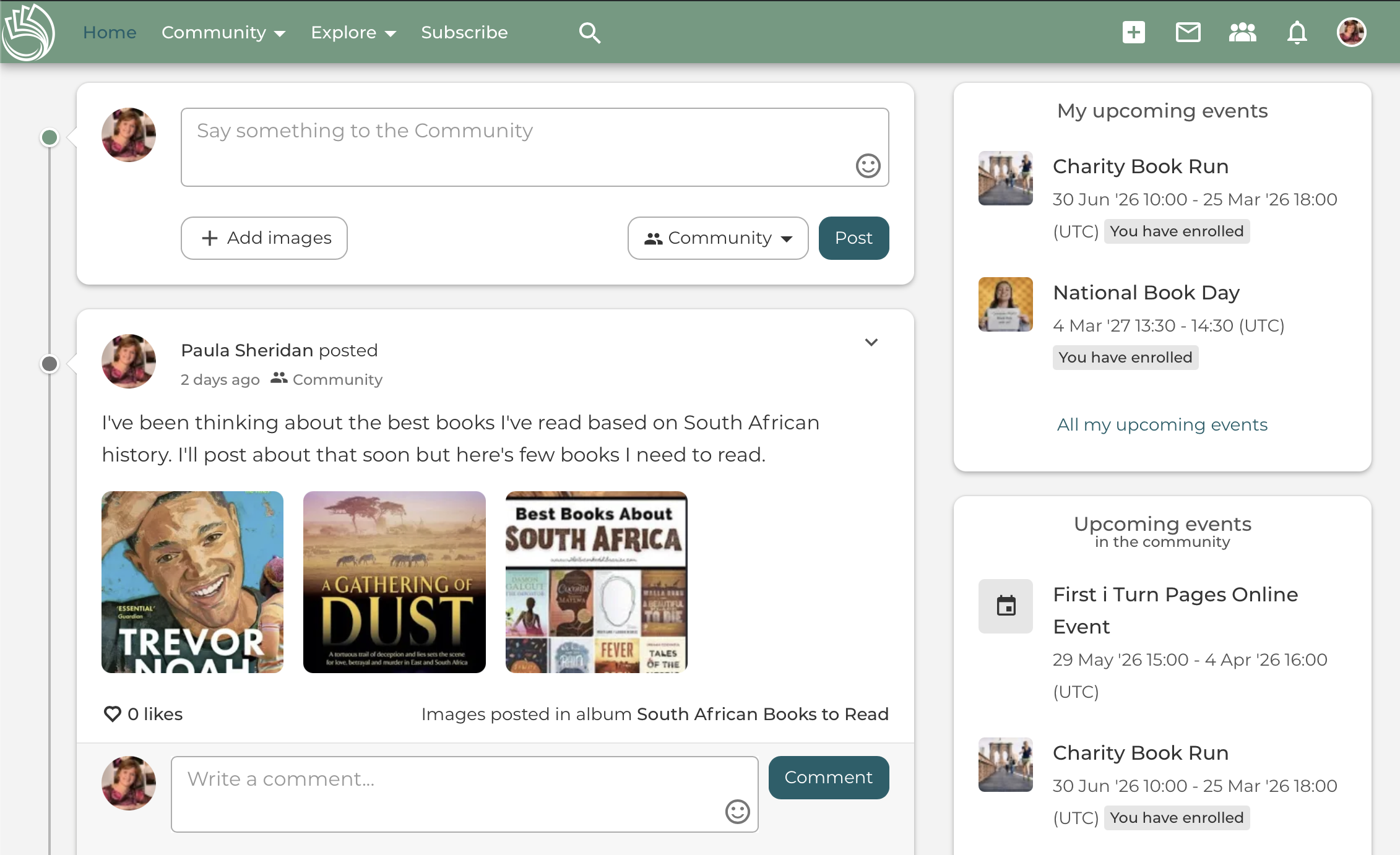Open the A Gathering of Dust cover image
This screenshot has height=855, width=1400.
tap(394, 582)
